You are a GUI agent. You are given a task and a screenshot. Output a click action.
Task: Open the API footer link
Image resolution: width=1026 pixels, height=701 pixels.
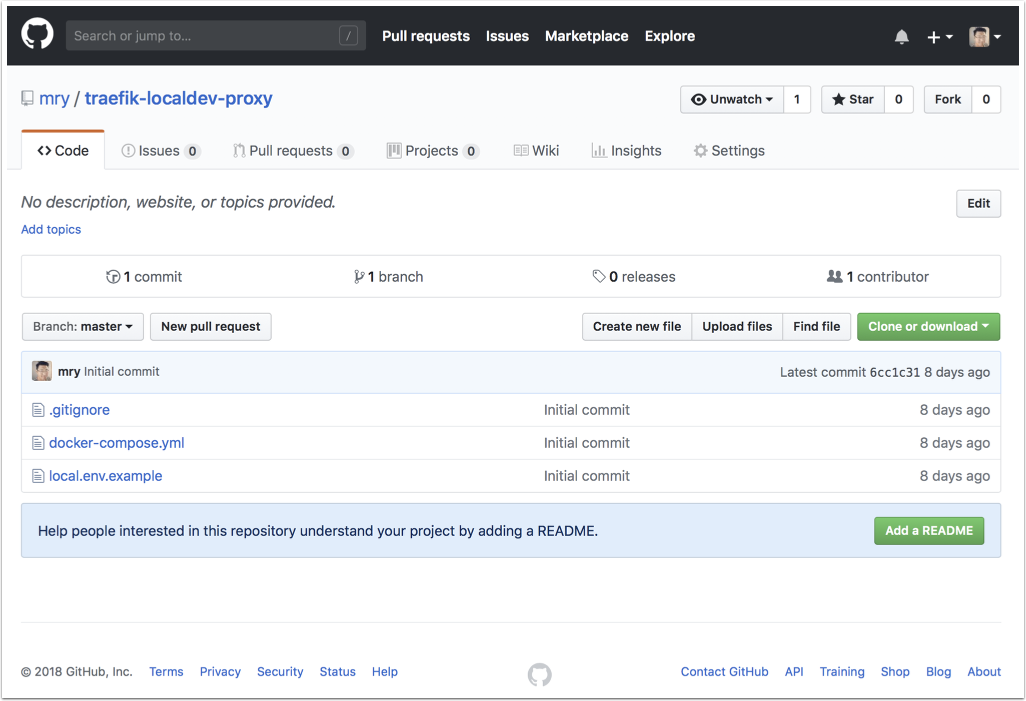pos(794,672)
